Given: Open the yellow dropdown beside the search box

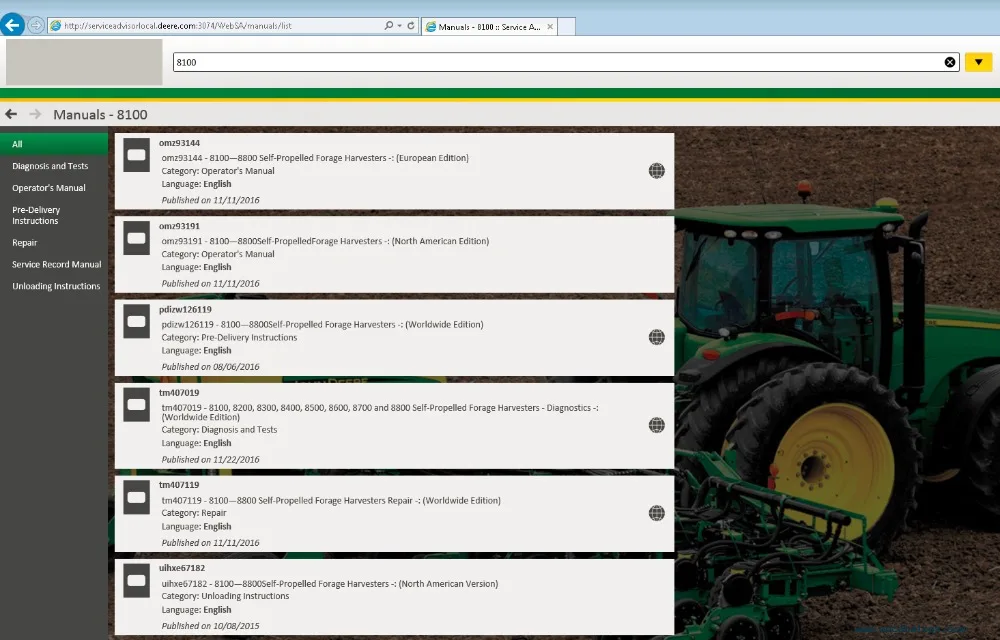Looking at the screenshot, I should (x=978, y=61).
